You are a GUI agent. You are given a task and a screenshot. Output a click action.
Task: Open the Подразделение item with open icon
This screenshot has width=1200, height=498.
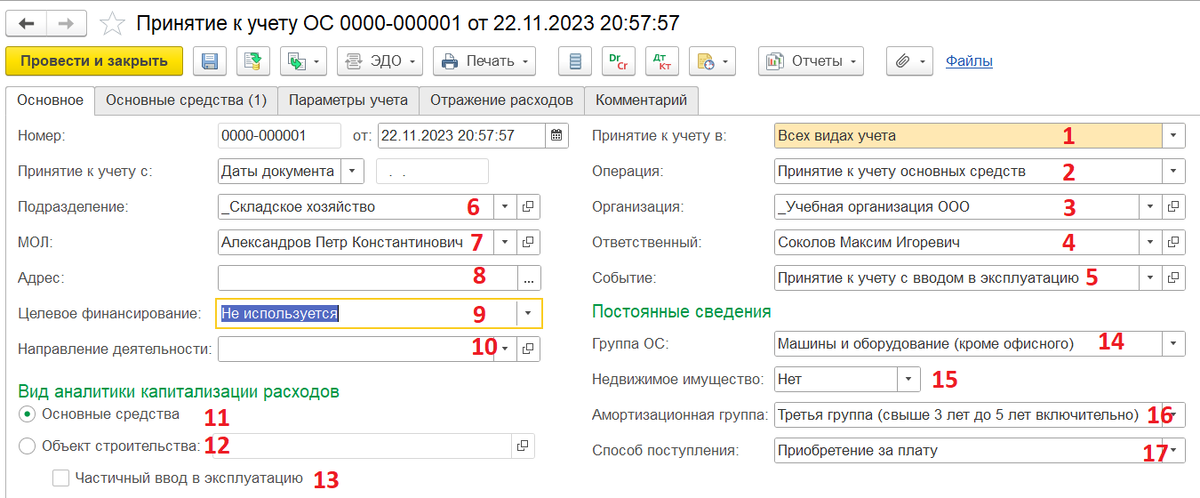coord(530,207)
